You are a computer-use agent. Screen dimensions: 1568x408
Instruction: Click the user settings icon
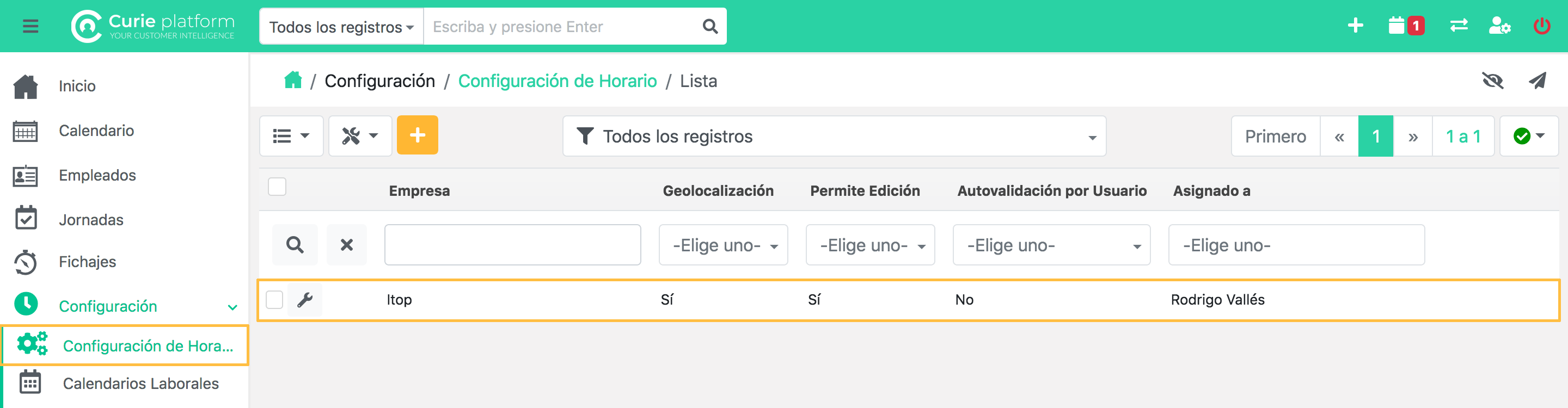pyautogui.click(x=1499, y=26)
